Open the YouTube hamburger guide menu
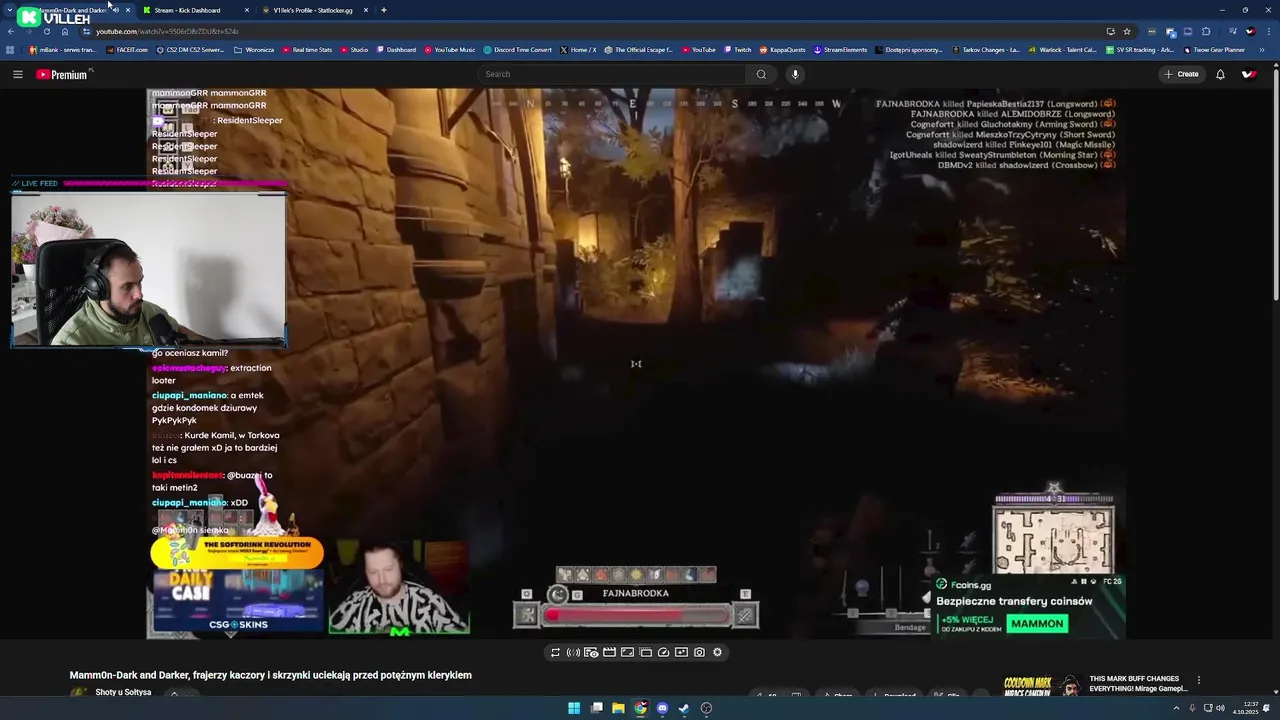 click(17, 74)
